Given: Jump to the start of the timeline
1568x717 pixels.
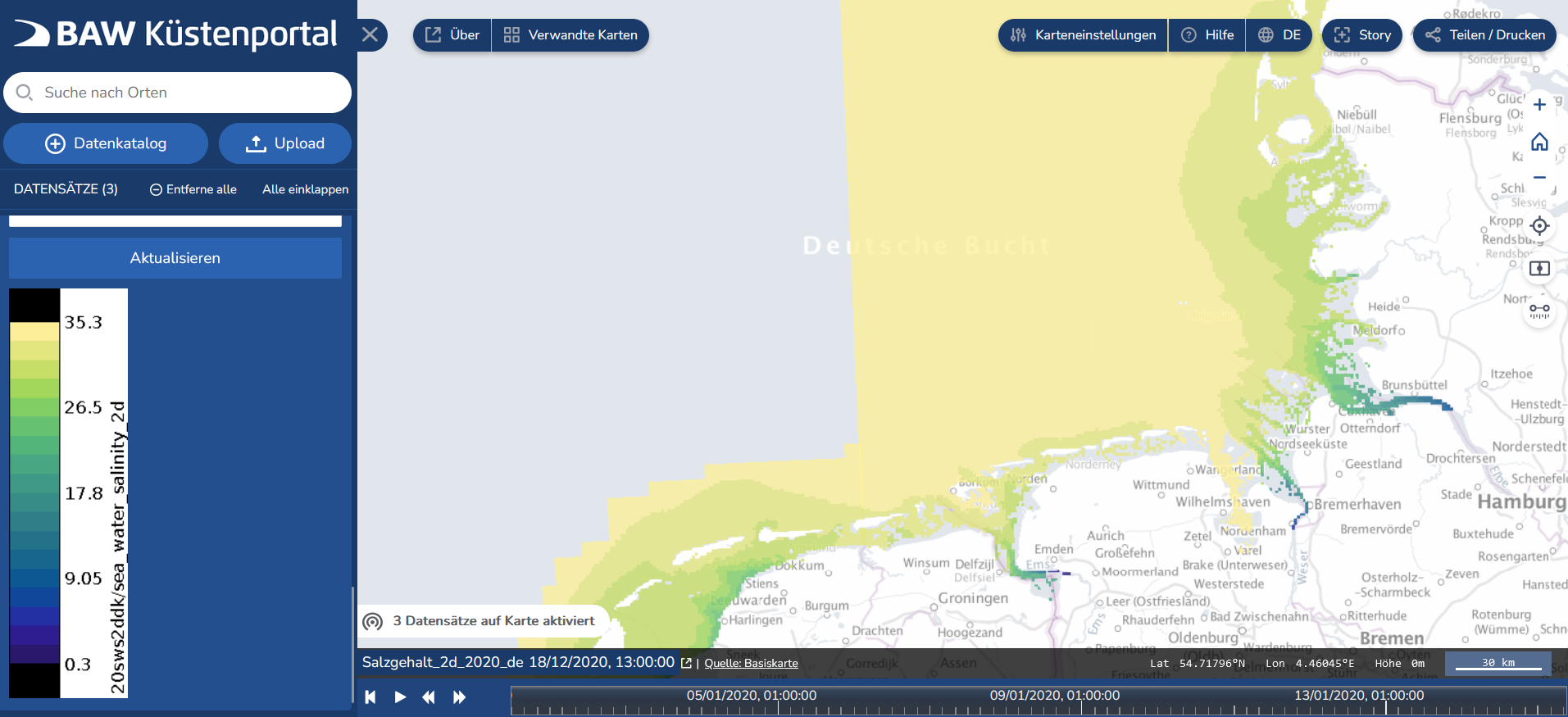Looking at the screenshot, I should [370, 697].
